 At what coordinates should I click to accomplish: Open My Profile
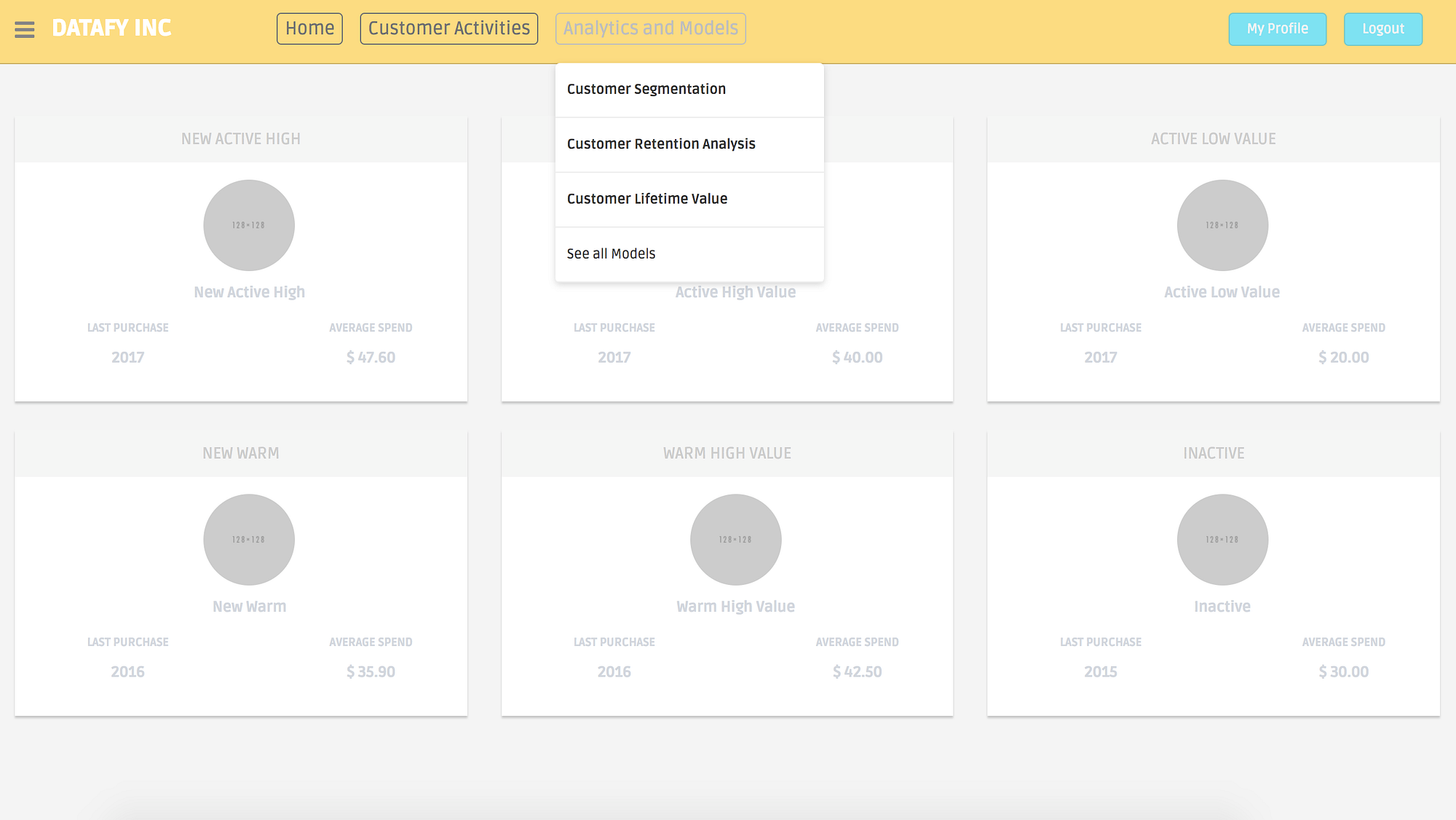pyautogui.click(x=1277, y=29)
